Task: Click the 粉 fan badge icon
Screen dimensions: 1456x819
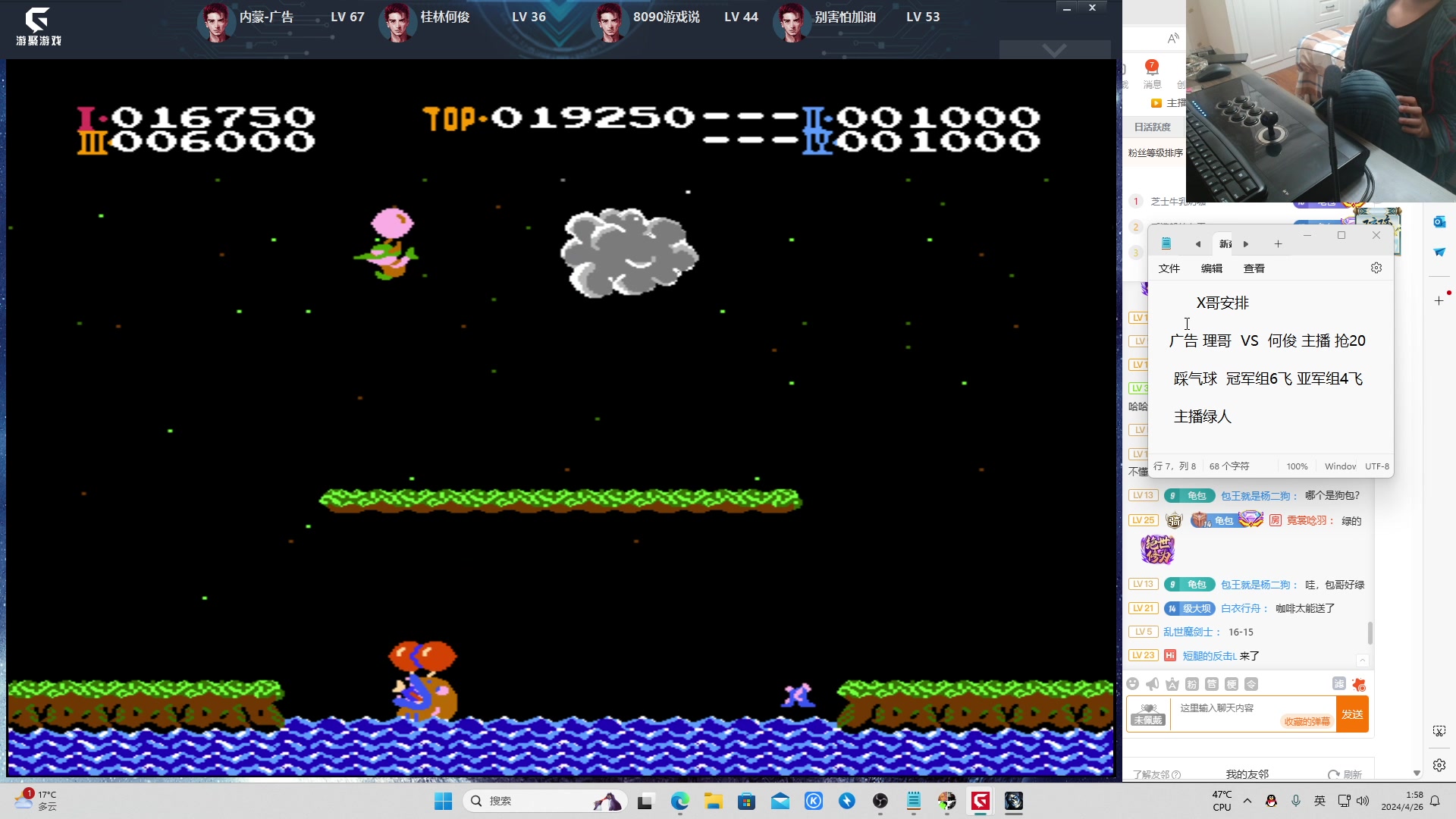Action: 1192,684
